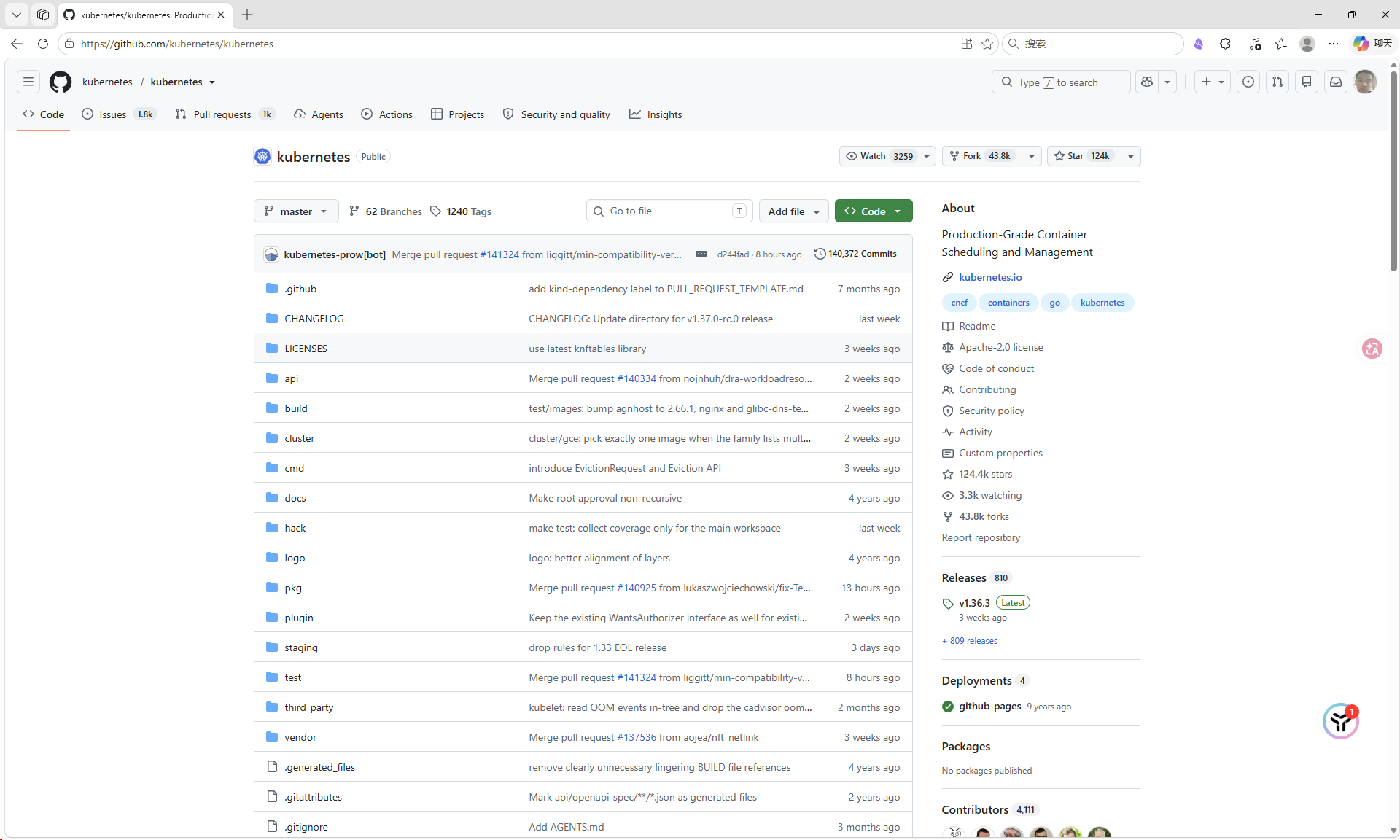
Task: Reload the page with refresh icon
Action: coord(43,44)
